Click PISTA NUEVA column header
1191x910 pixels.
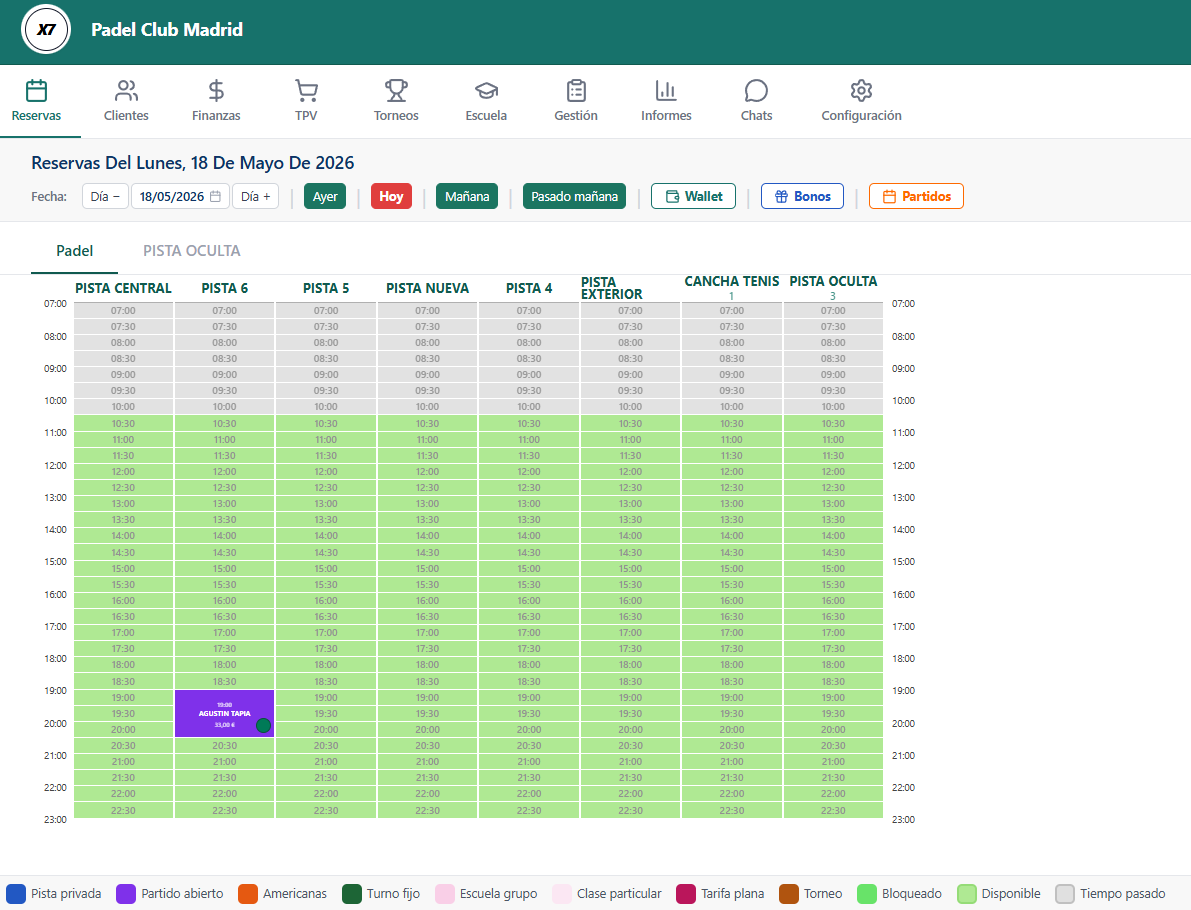428,288
